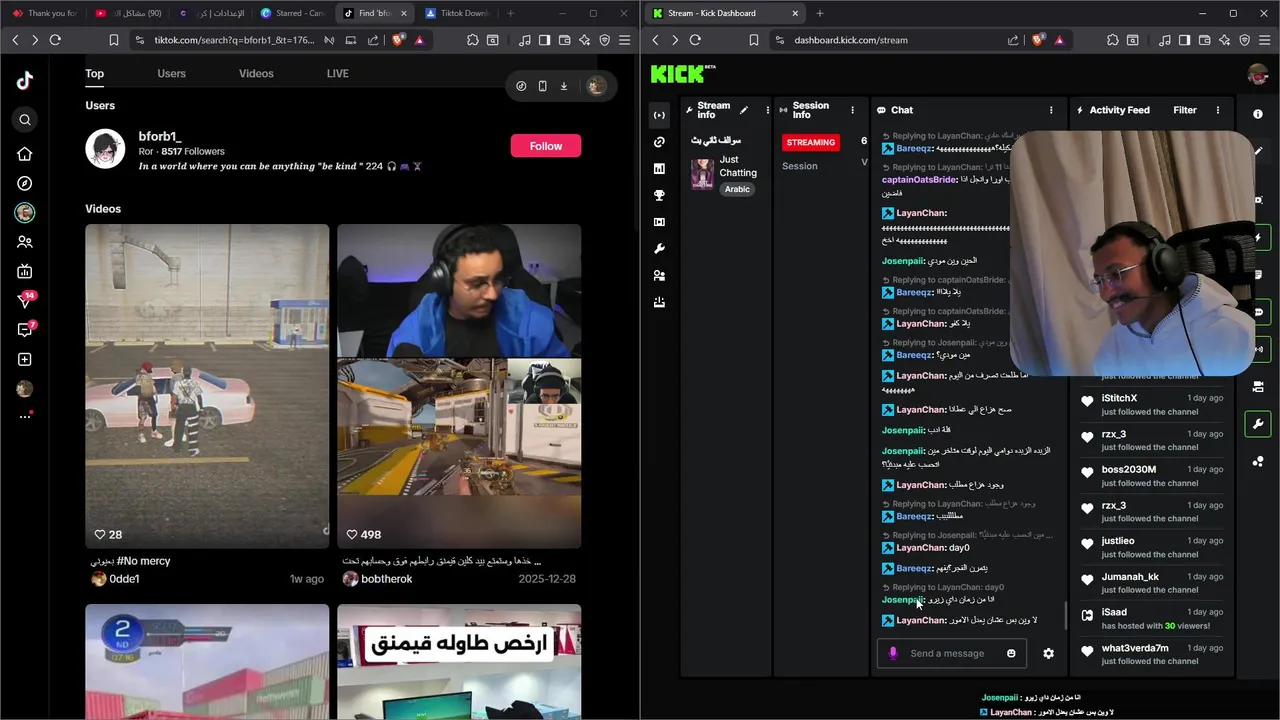Select the Top tab in TikTok search
This screenshot has width=1280, height=720.
click(94, 74)
